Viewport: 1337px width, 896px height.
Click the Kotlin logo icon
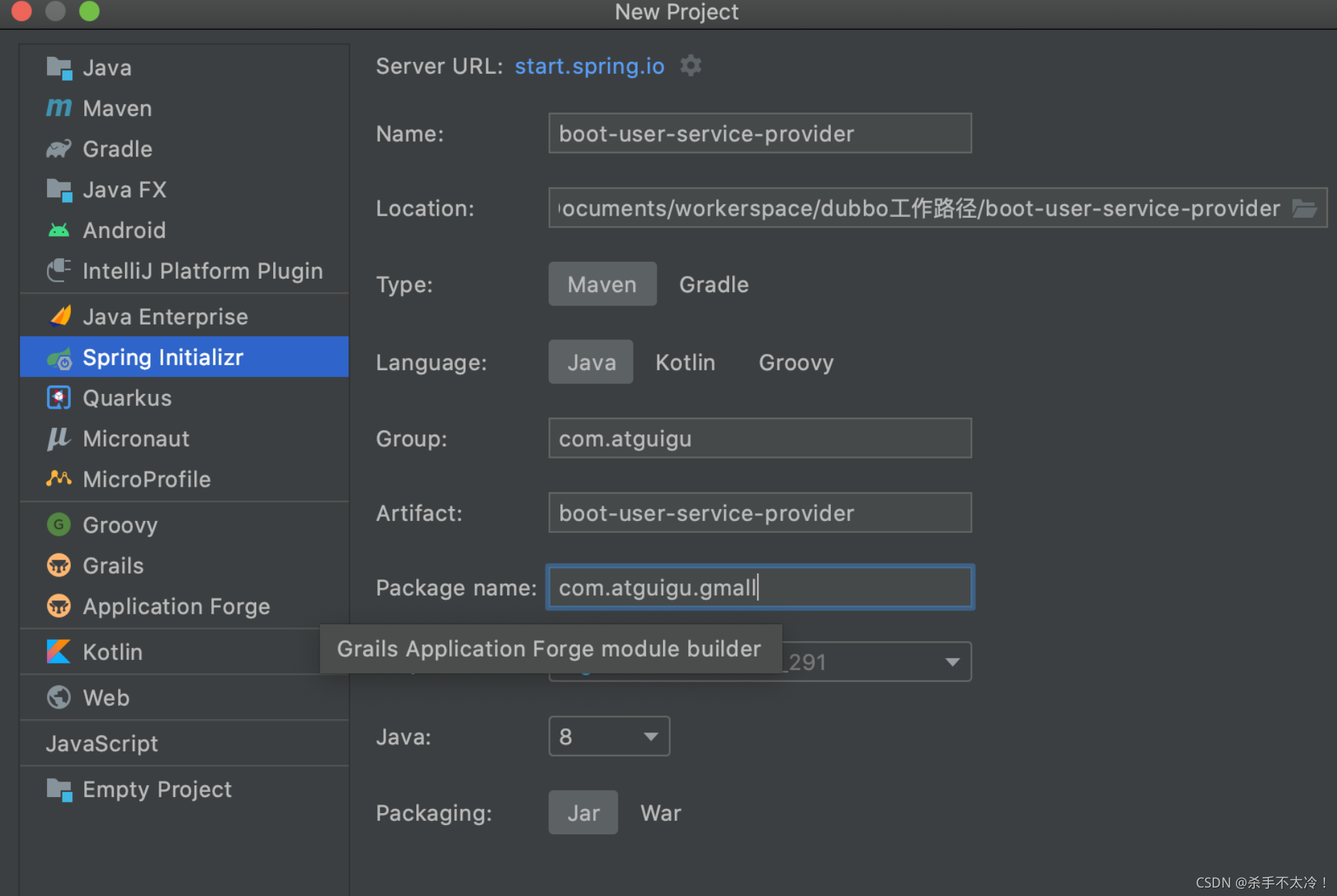point(59,652)
